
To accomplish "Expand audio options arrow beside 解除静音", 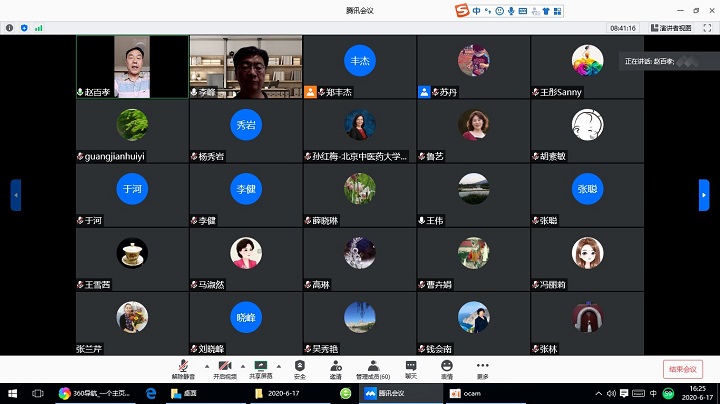I will click(205, 367).
